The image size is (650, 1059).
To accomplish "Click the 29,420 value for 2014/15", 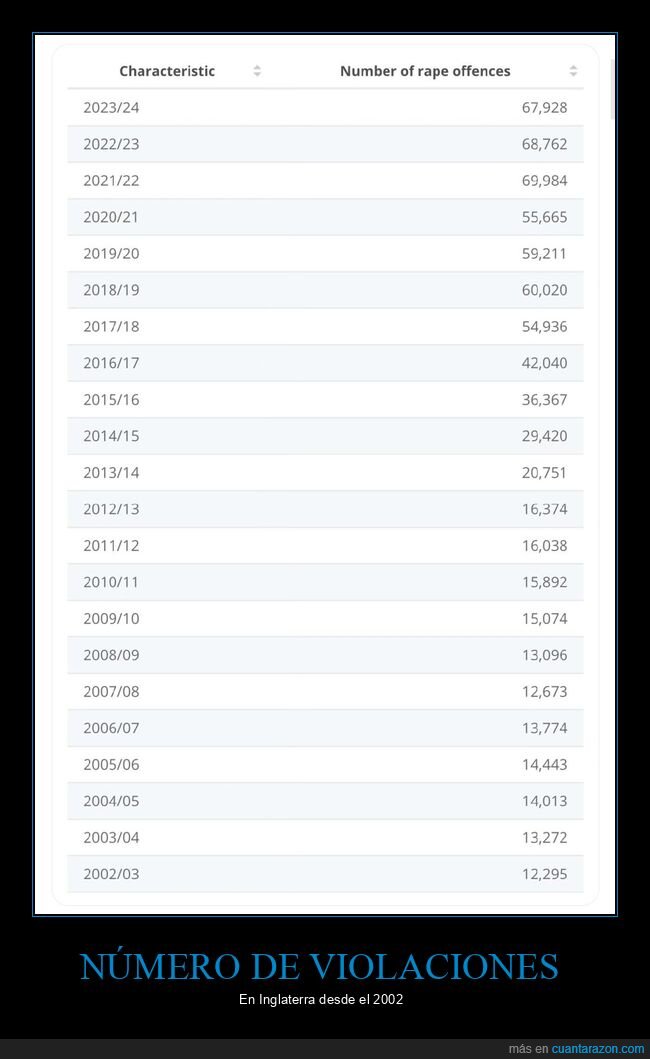I will point(544,436).
